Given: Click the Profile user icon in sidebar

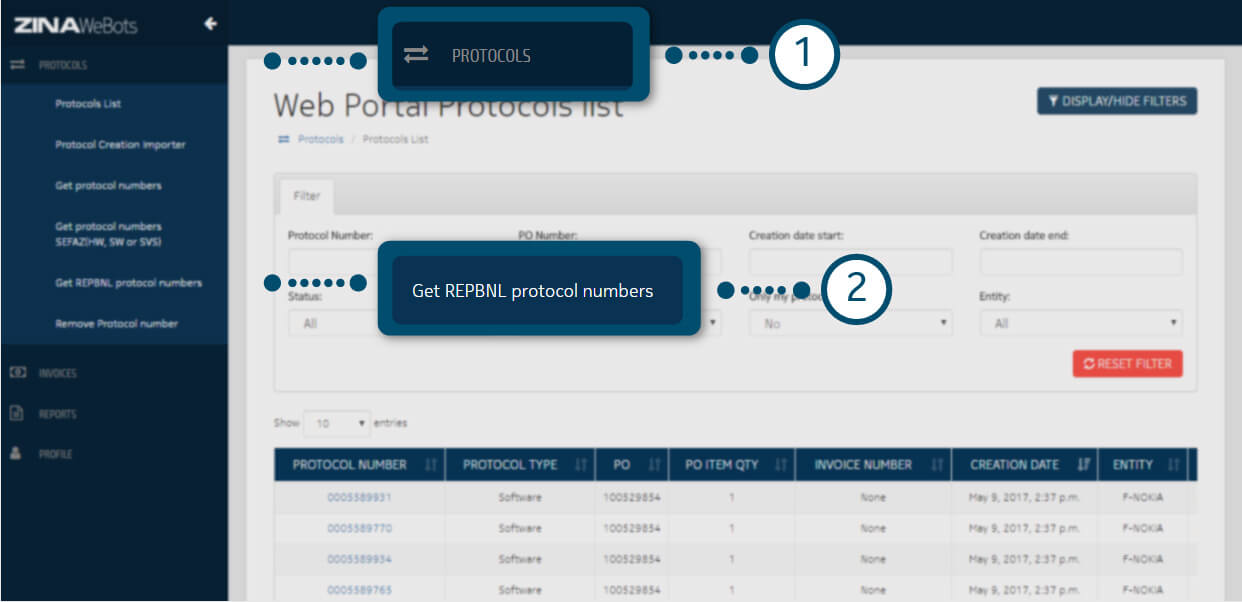Looking at the screenshot, I should (x=17, y=453).
